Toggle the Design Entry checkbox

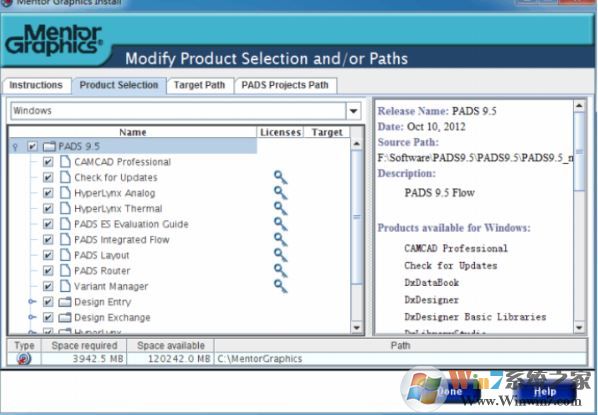(x=48, y=302)
